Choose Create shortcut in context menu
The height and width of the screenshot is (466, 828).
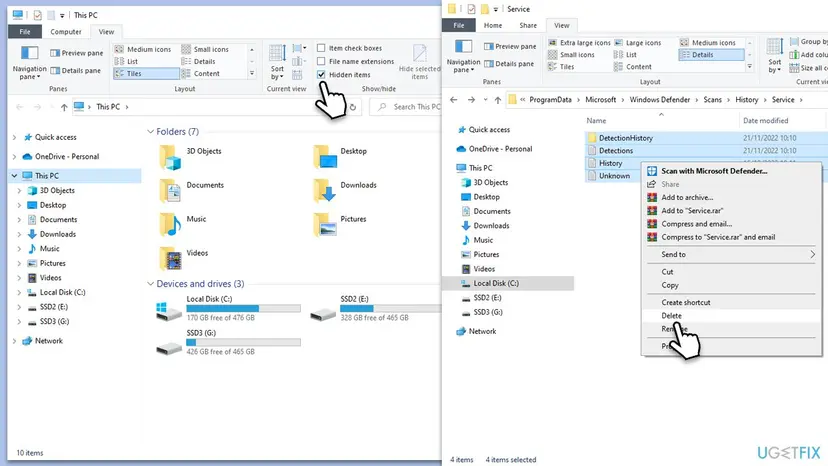pos(731,302)
